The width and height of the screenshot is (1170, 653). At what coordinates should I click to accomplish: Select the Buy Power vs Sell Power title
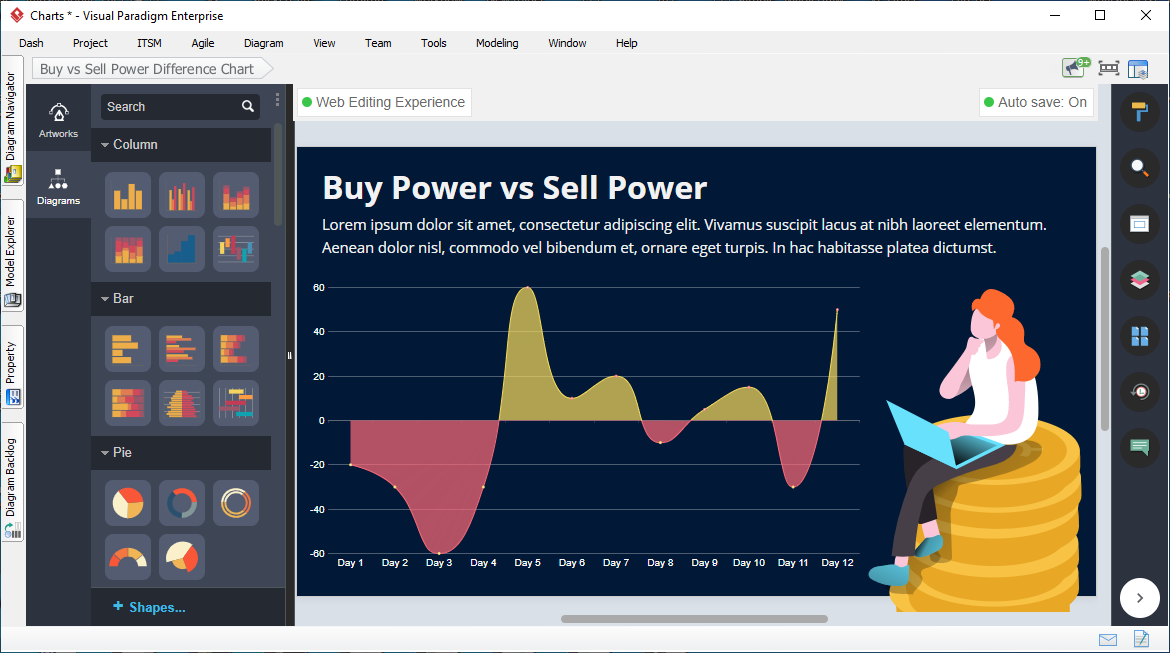click(x=514, y=188)
